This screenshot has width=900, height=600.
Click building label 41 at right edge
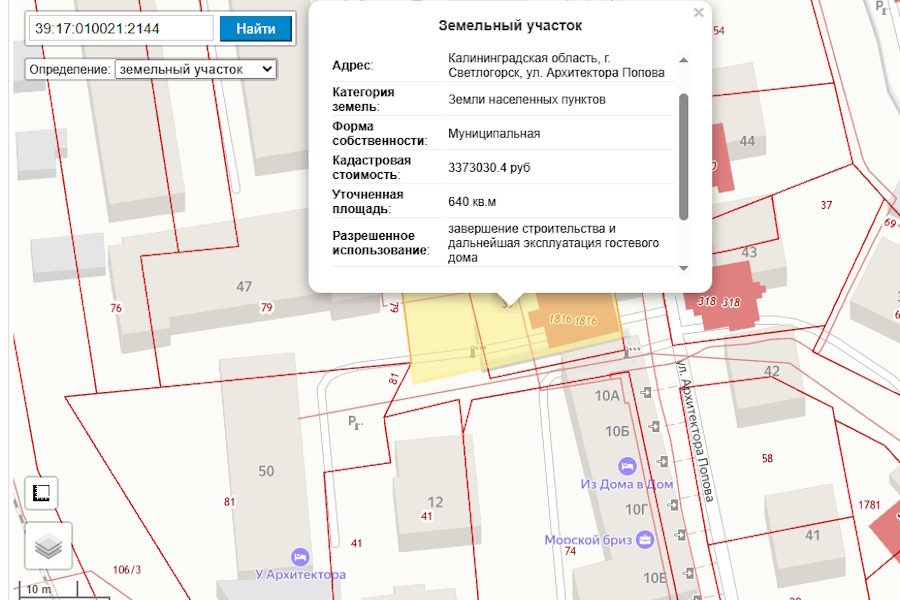[812, 536]
